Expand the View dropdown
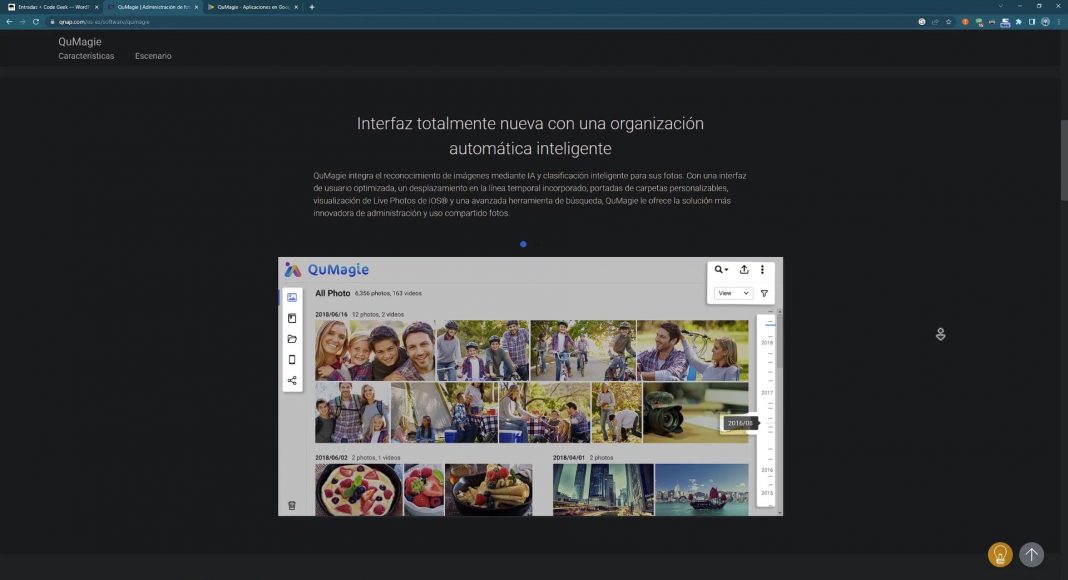 click(x=733, y=294)
